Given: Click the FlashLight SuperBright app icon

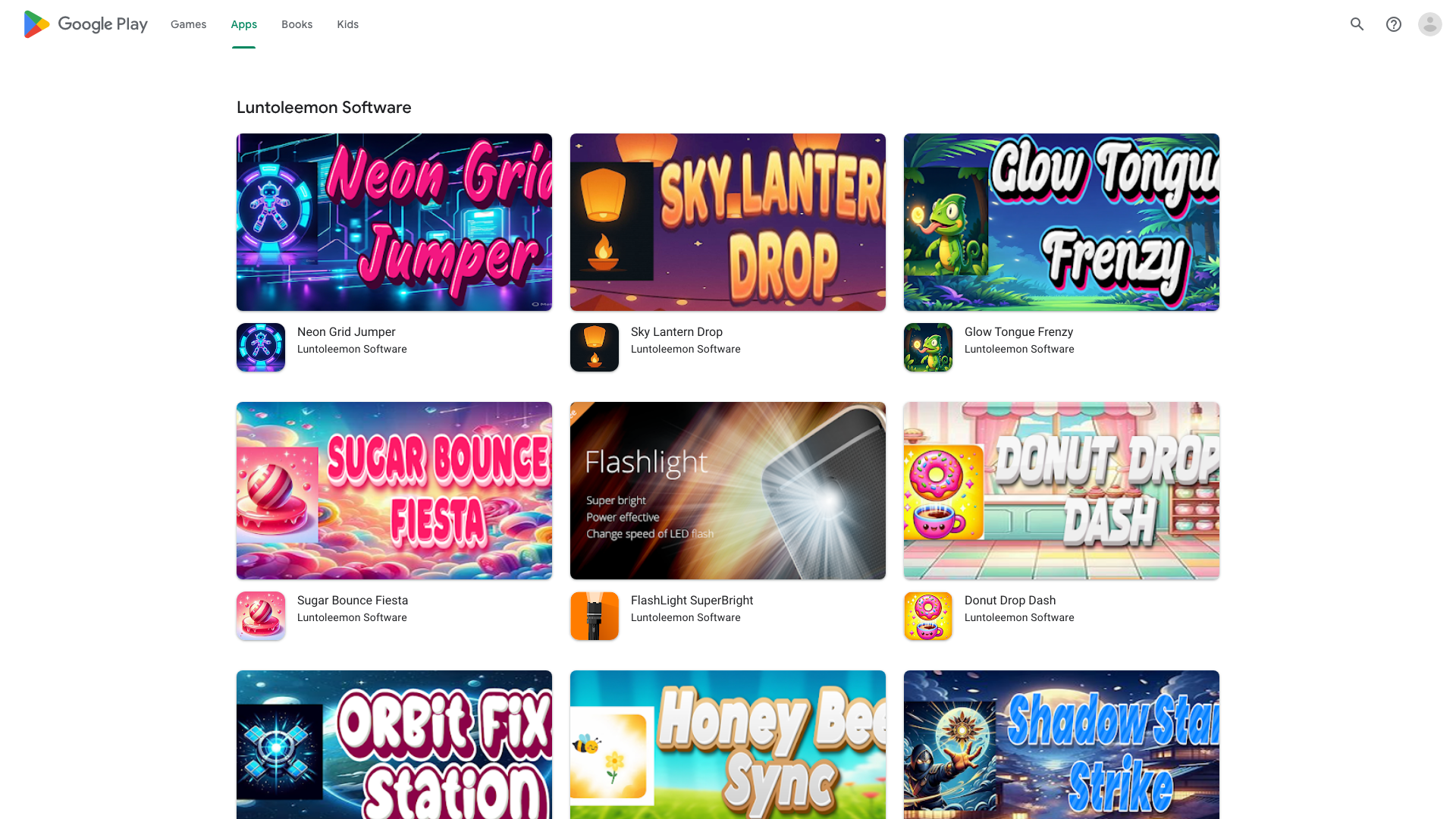Looking at the screenshot, I should [x=595, y=616].
